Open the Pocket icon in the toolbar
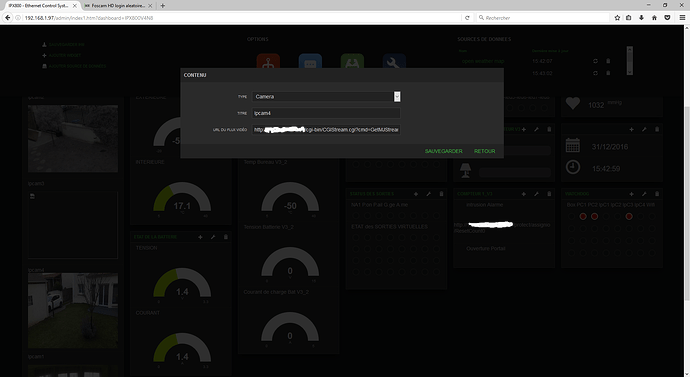The image size is (690, 377). pyautogui.click(x=667, y=18)
